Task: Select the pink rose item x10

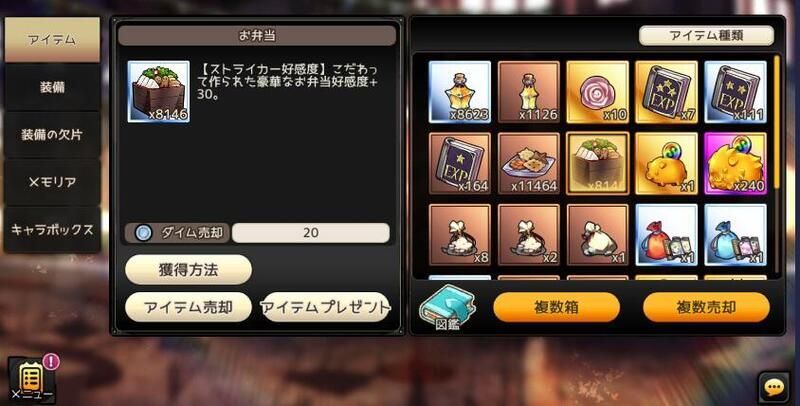Action: tap(597, 92)
